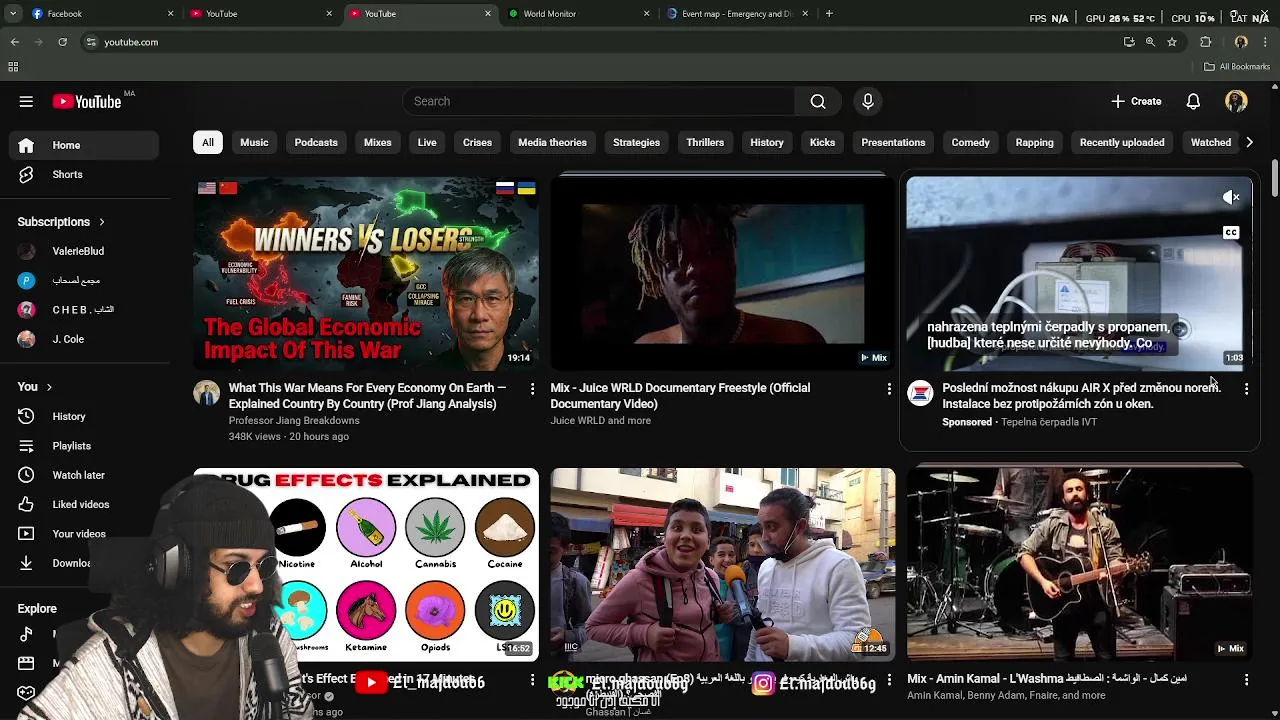Expand the You section
Viewport: 1280px width, 720px height.
[x=34, y=387]
